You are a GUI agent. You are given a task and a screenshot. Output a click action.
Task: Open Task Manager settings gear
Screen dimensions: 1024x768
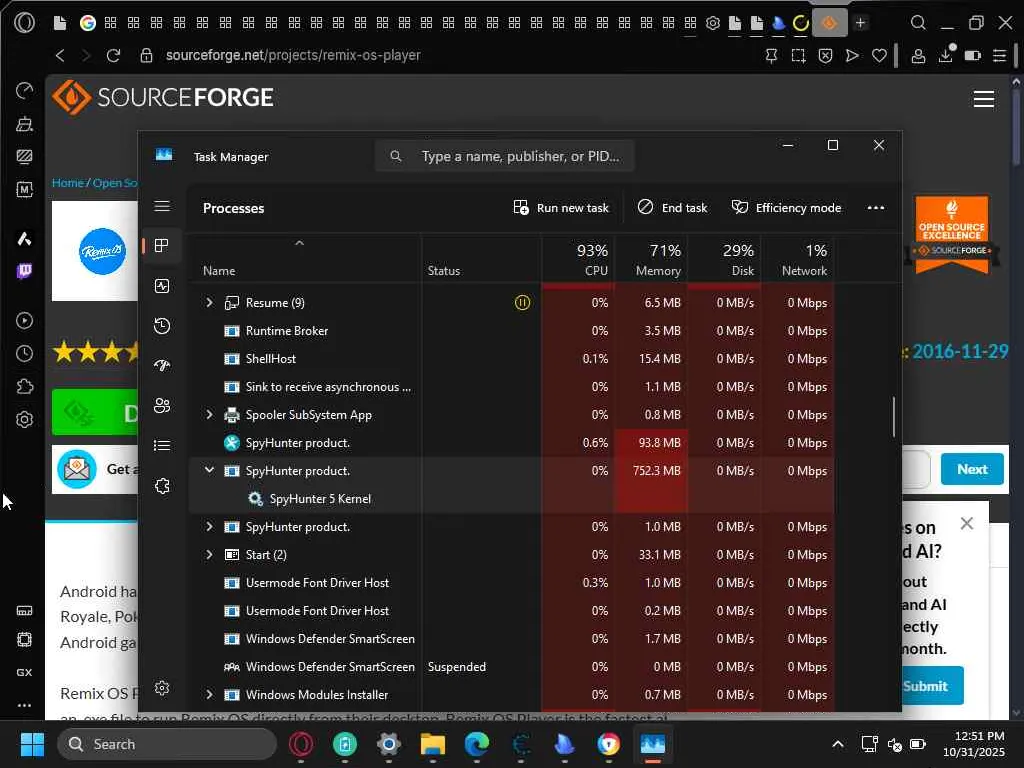point(162,688)
